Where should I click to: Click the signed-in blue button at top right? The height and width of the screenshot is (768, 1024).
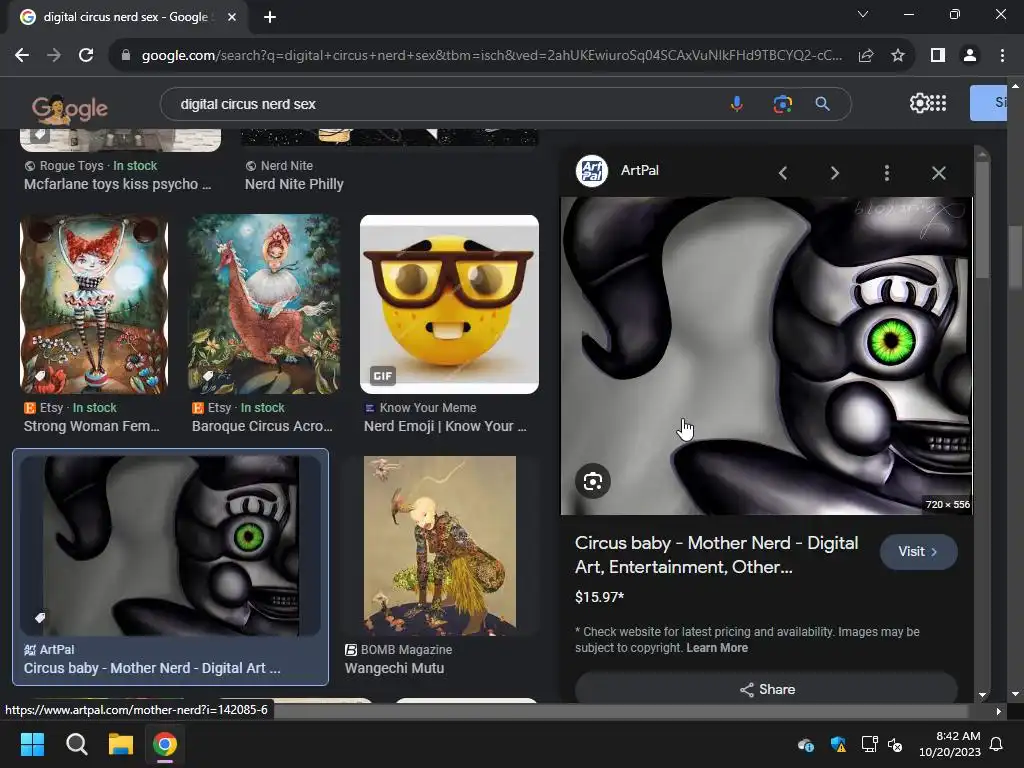(988, 103)
